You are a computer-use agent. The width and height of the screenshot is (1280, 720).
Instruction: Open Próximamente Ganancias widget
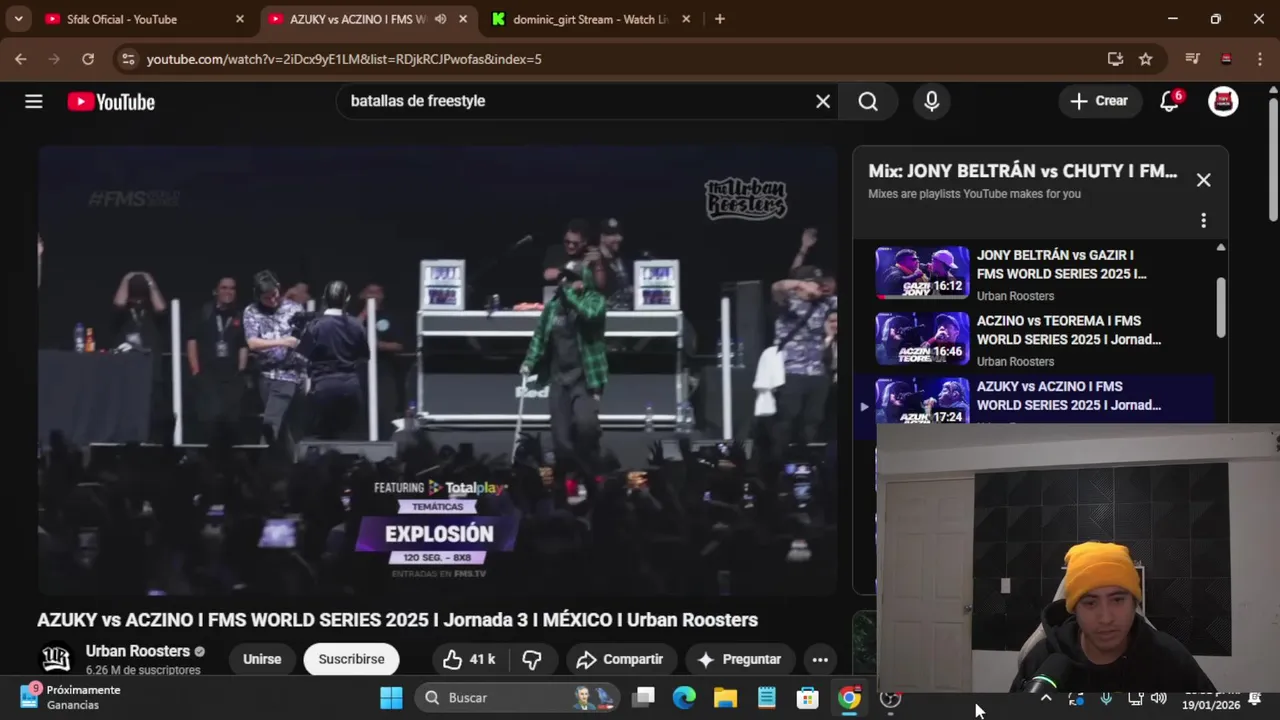click(70, 697)
